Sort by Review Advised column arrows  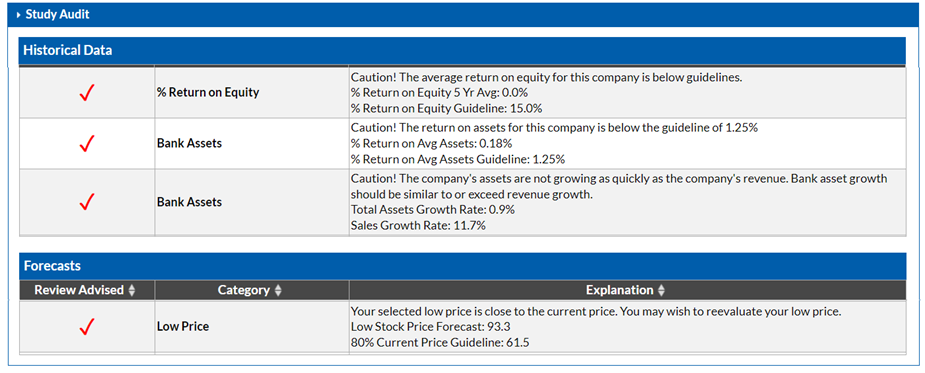pyautogui.click(x=132, y=290)
